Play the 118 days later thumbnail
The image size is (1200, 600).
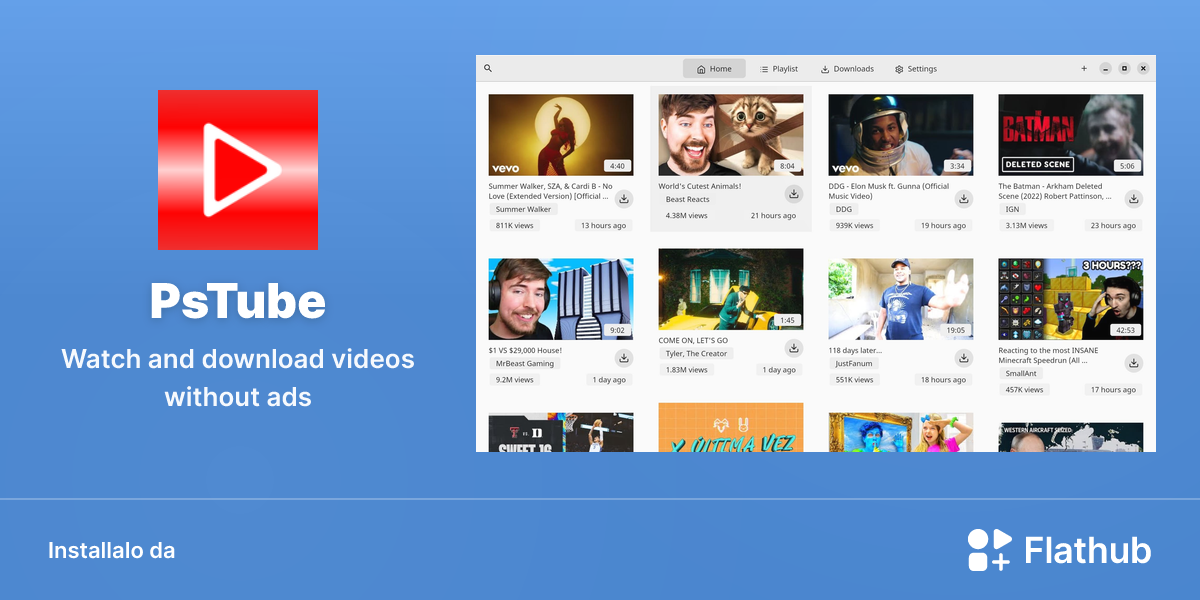[x=901, y=299]
